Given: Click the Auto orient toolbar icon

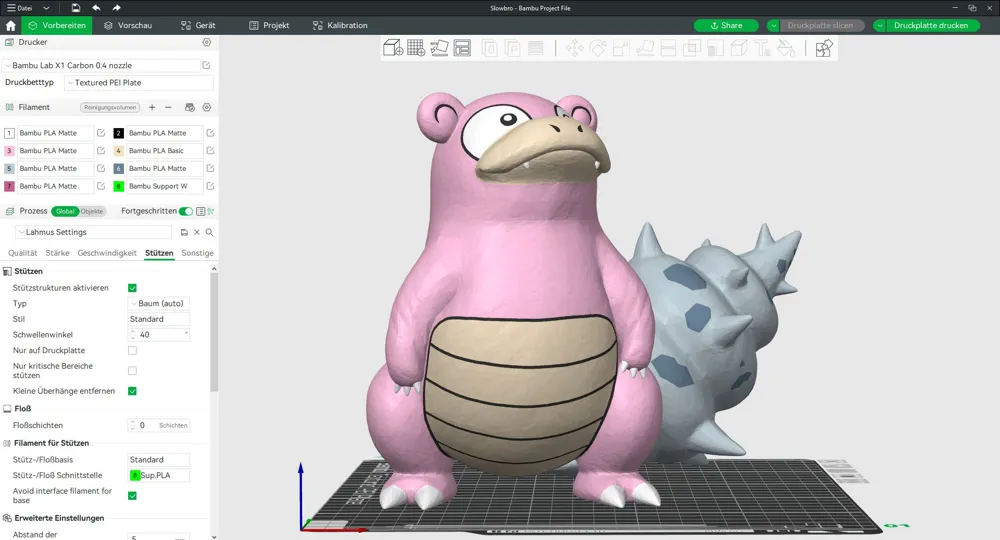Looking at the screenshot, I should coord(439,48).
